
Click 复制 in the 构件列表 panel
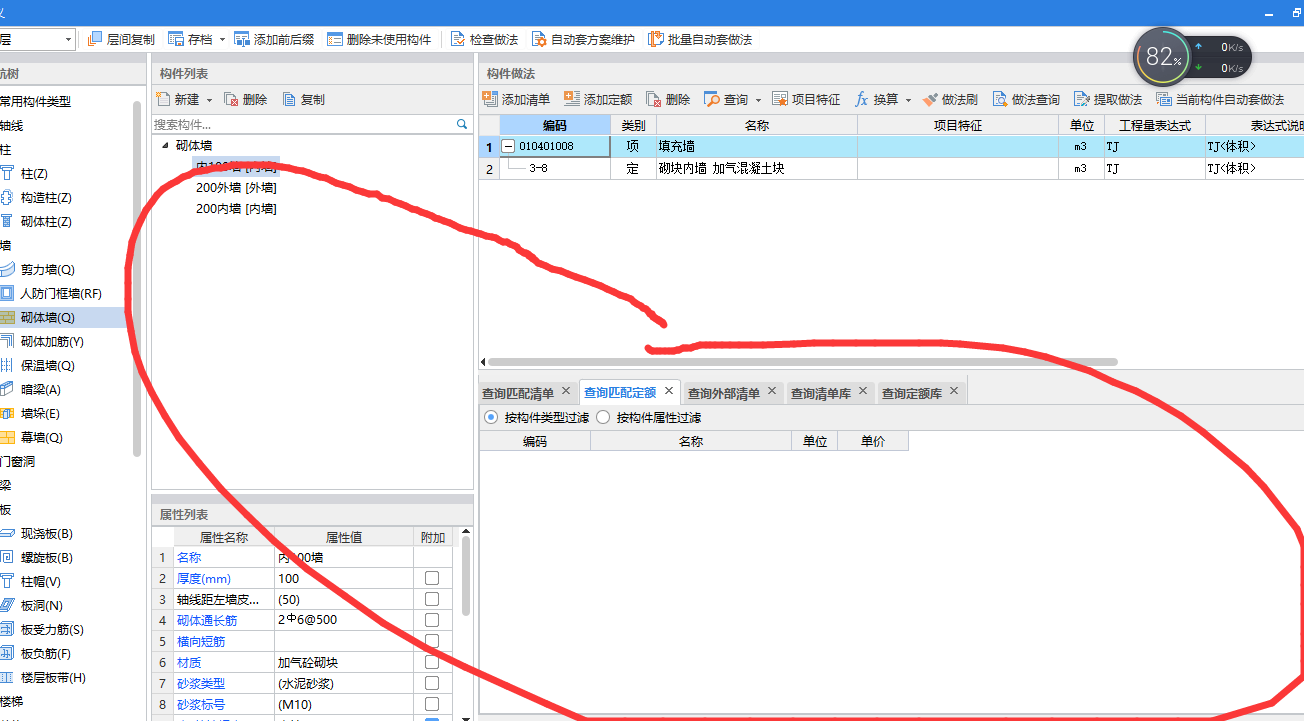coord(304,99)
